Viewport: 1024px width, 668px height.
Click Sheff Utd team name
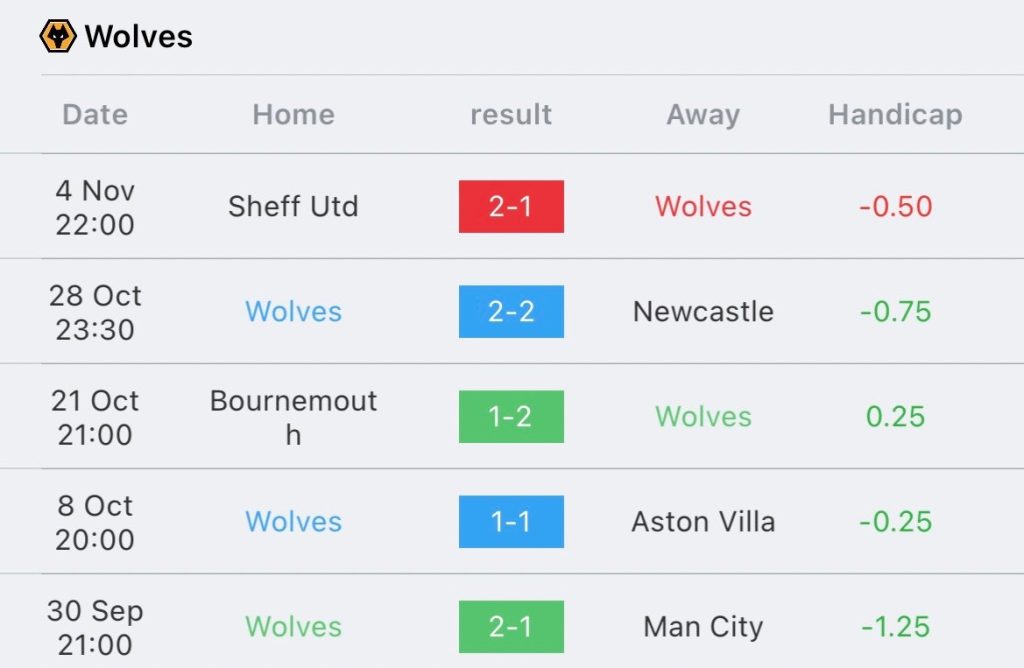tap(293, 206)
